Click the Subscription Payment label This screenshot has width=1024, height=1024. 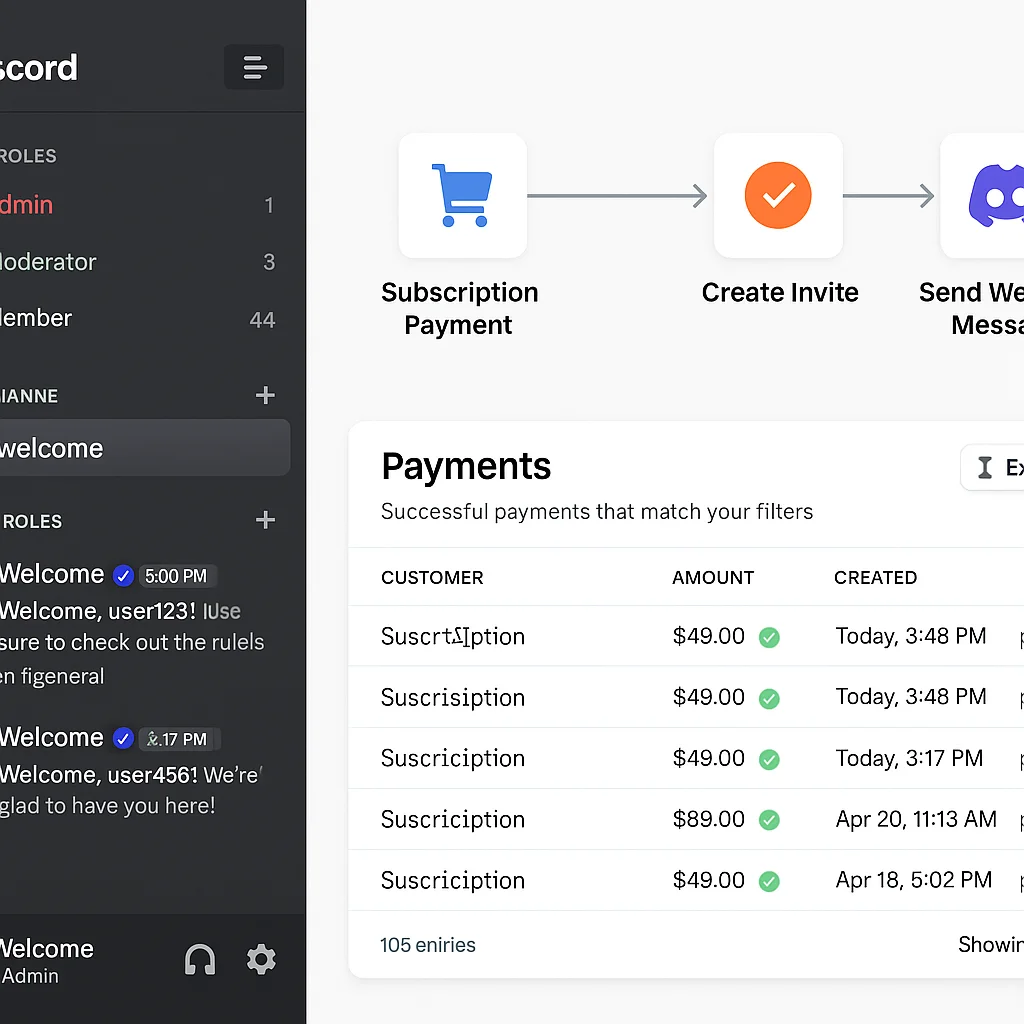pos(459,309)
